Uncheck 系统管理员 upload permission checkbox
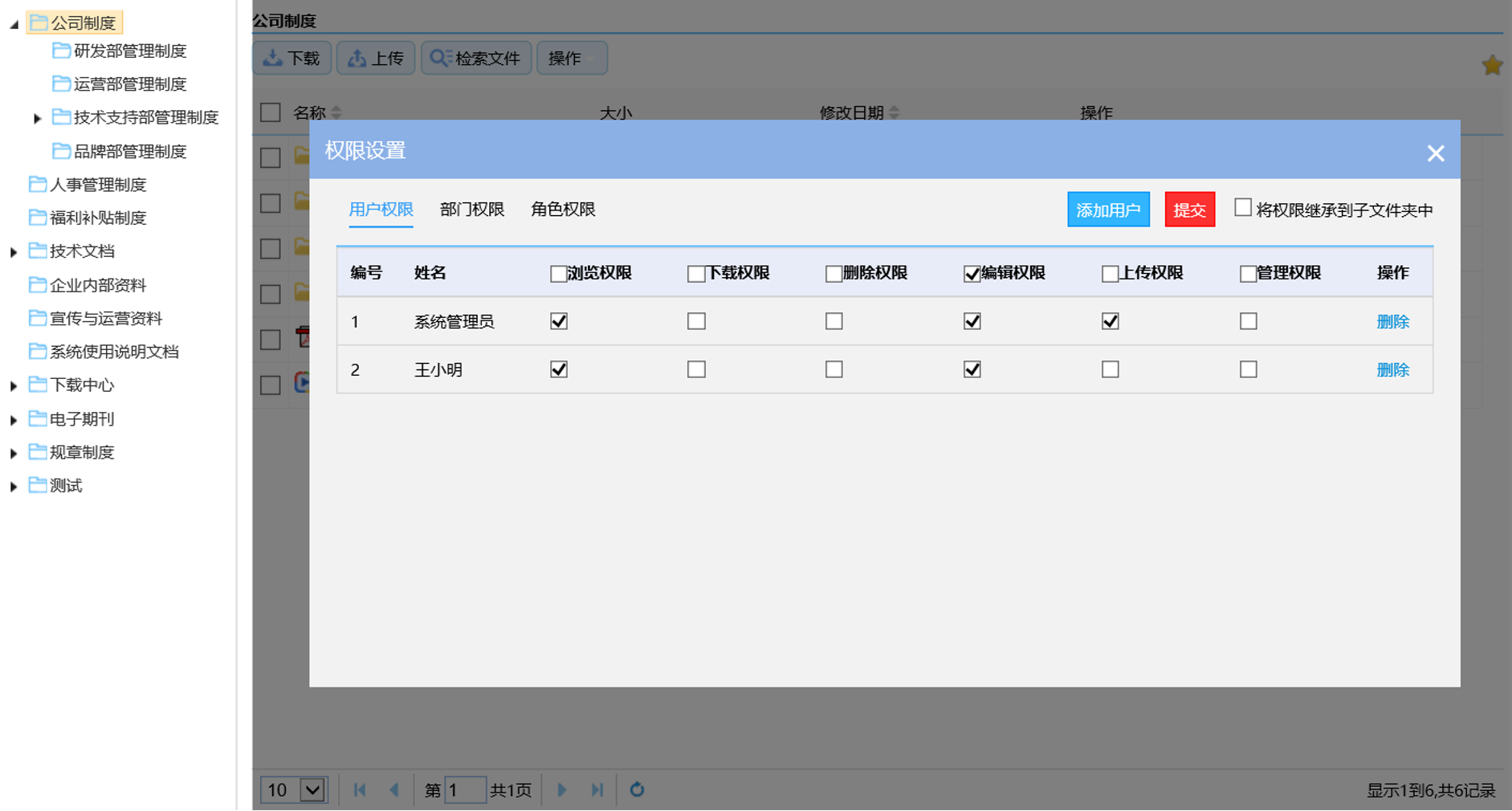Viewport: 1512px width, 811px height. 1111,321
